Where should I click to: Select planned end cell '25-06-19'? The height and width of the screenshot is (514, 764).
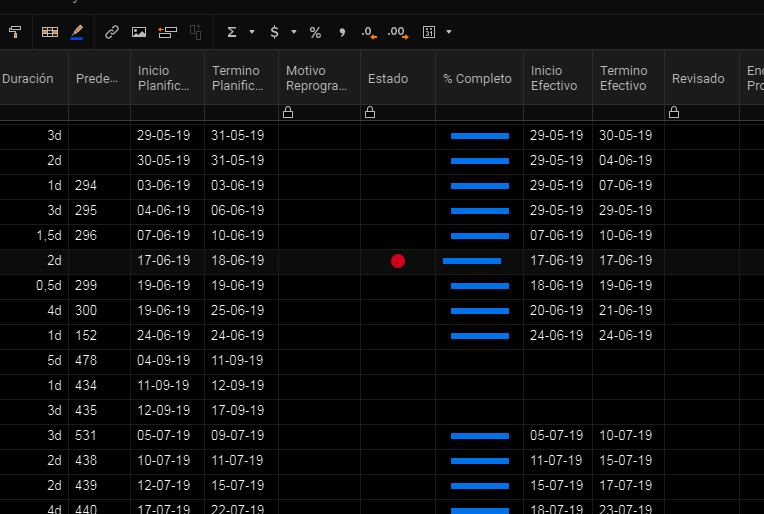click(x=241, y=310)
